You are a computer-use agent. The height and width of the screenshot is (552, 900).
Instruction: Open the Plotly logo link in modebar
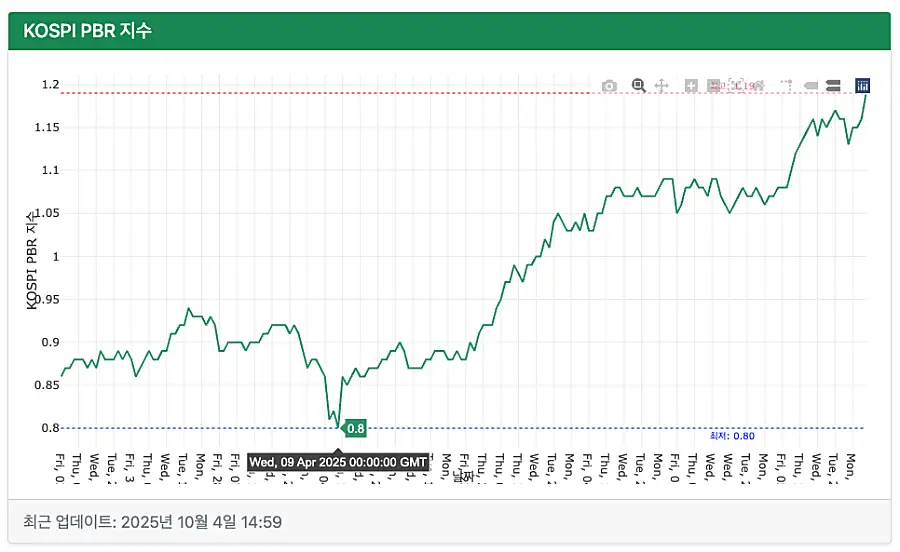(x=863, y=86)
